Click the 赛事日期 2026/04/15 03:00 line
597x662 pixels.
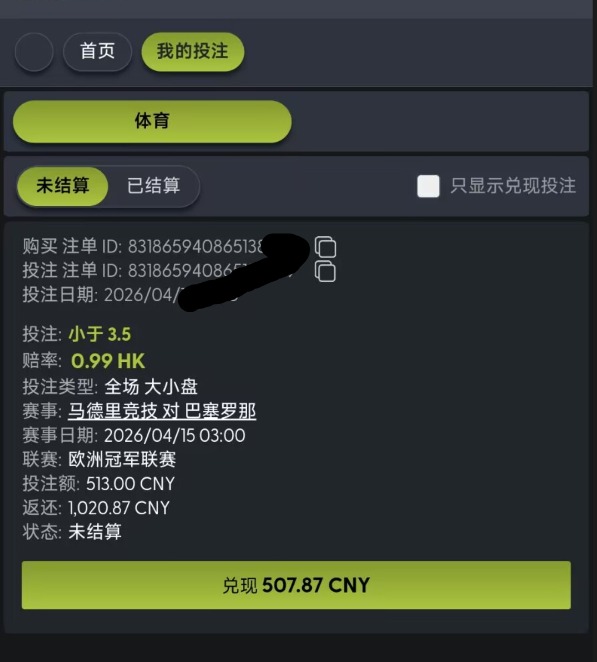coord(134,435)
